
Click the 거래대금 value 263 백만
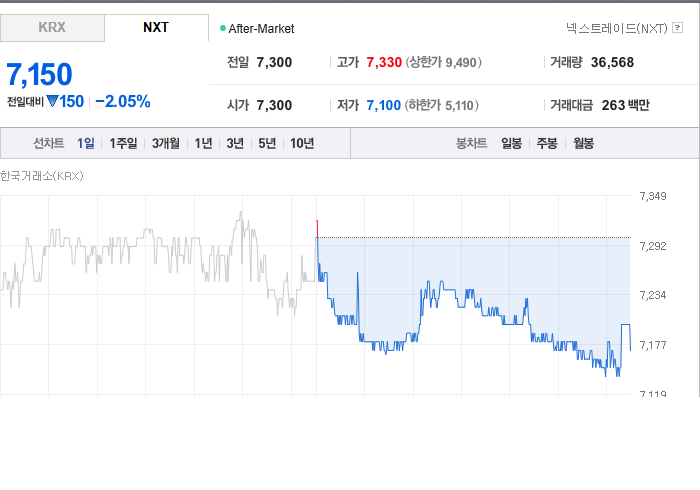(x=625, y=105)
